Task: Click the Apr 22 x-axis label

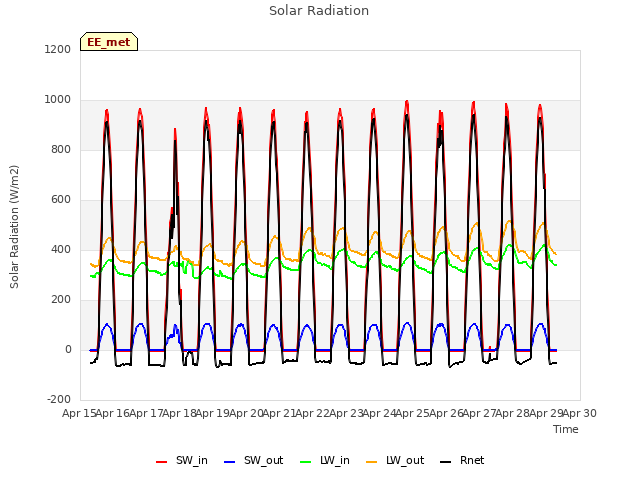Action: pyautogui.click(x=313, y=413)
